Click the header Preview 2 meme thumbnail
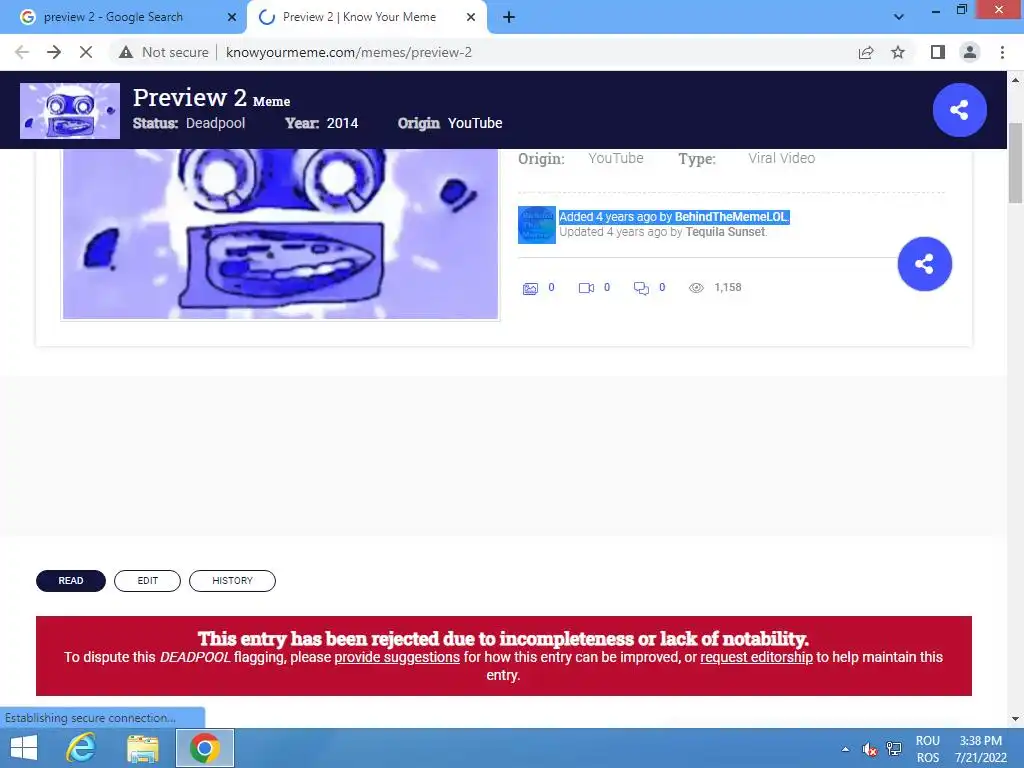 (x=70, y=111)
